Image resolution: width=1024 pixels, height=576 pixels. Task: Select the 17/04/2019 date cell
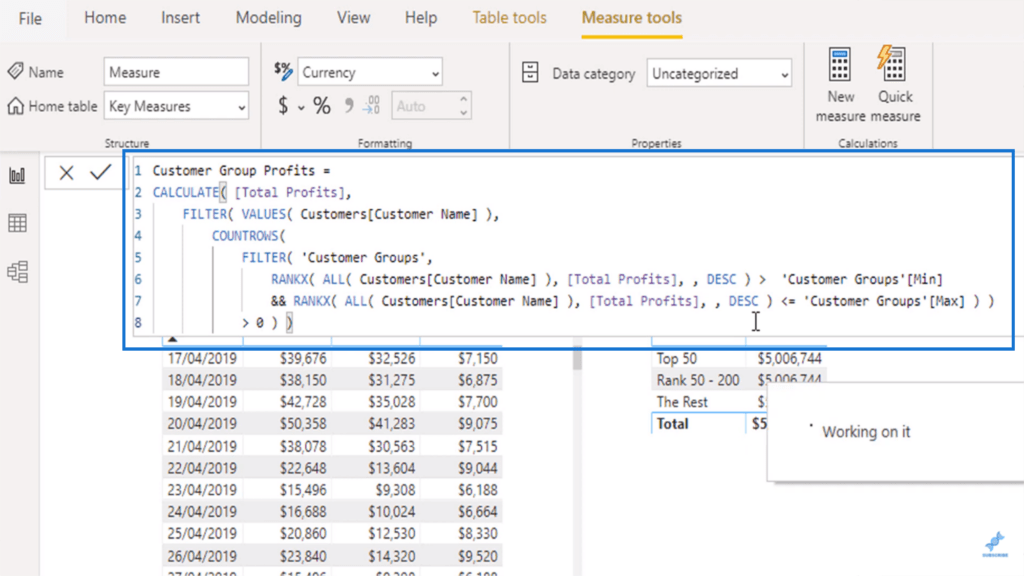click(202, 359)
